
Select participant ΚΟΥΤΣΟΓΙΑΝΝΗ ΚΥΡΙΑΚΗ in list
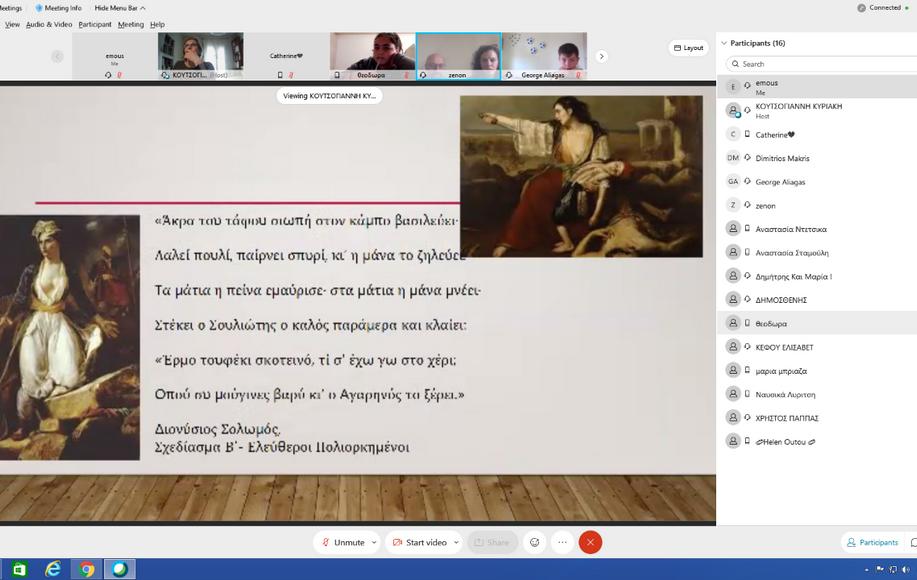[x=817, y=111]
